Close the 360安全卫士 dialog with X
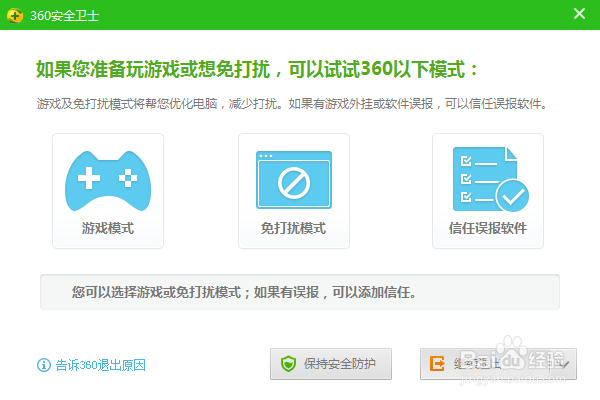 pyautogui.click(x=579, y=14)
